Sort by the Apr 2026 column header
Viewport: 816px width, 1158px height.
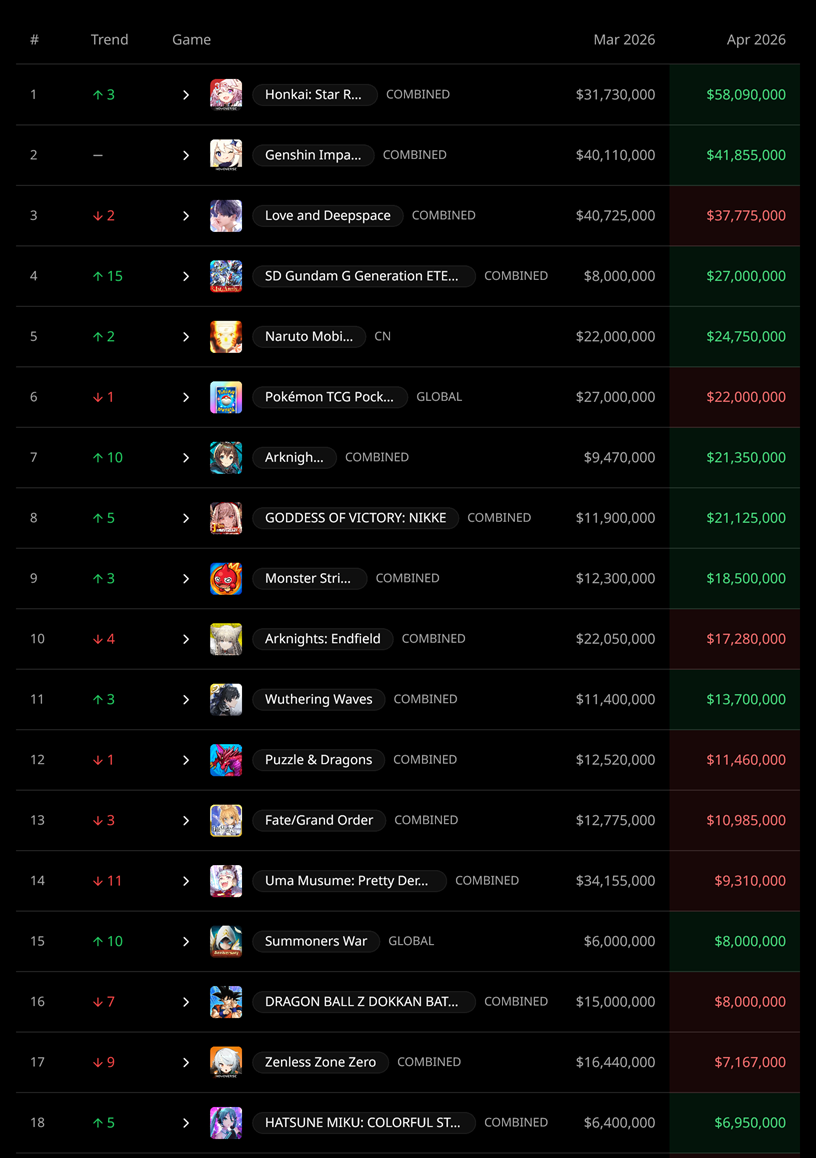click(x=755, y=40)
